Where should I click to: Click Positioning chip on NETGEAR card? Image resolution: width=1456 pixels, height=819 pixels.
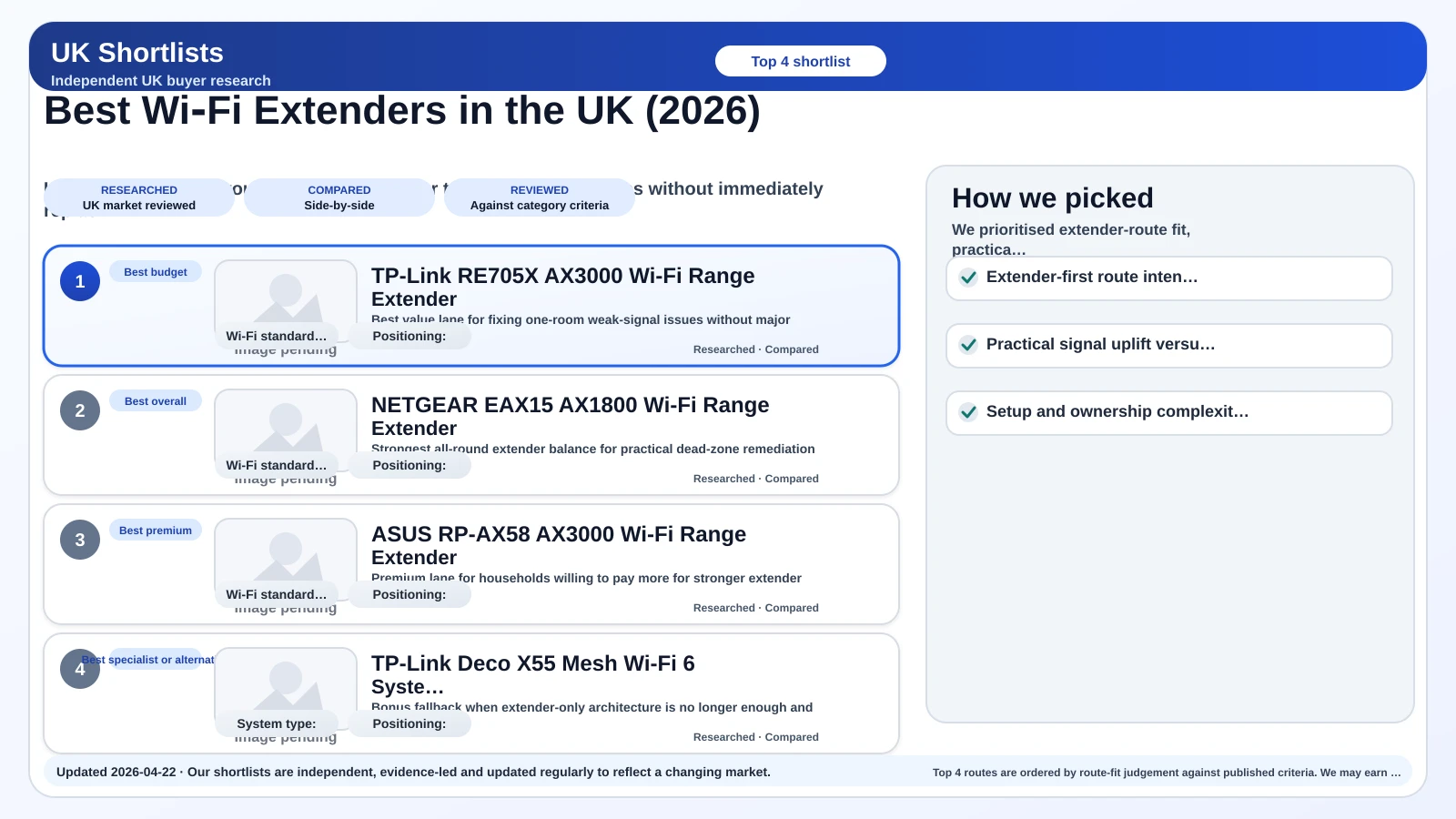click(x=409, y=465)
